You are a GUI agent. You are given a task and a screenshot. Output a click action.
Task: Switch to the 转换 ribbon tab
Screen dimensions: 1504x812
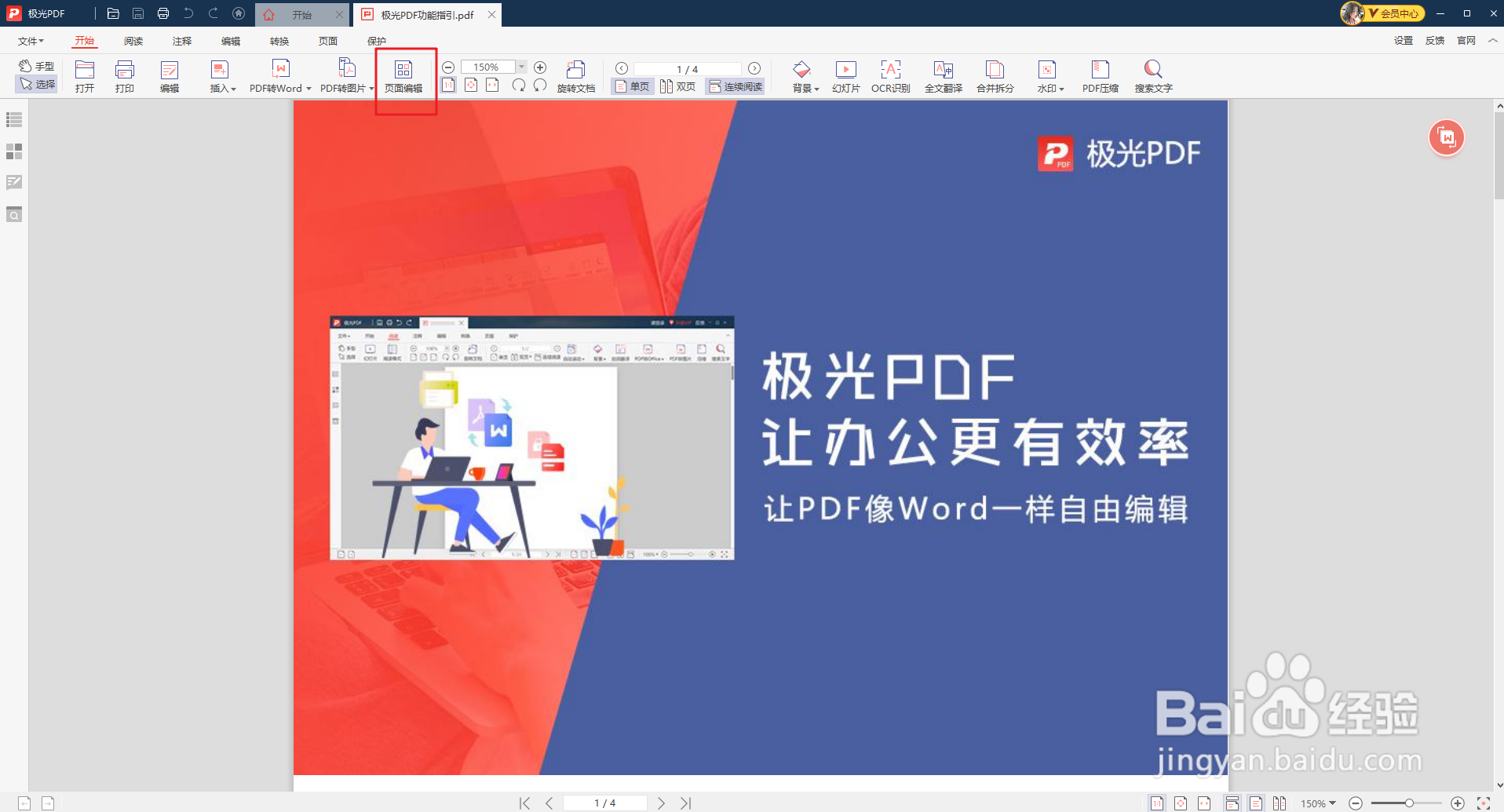pos(279,41)
